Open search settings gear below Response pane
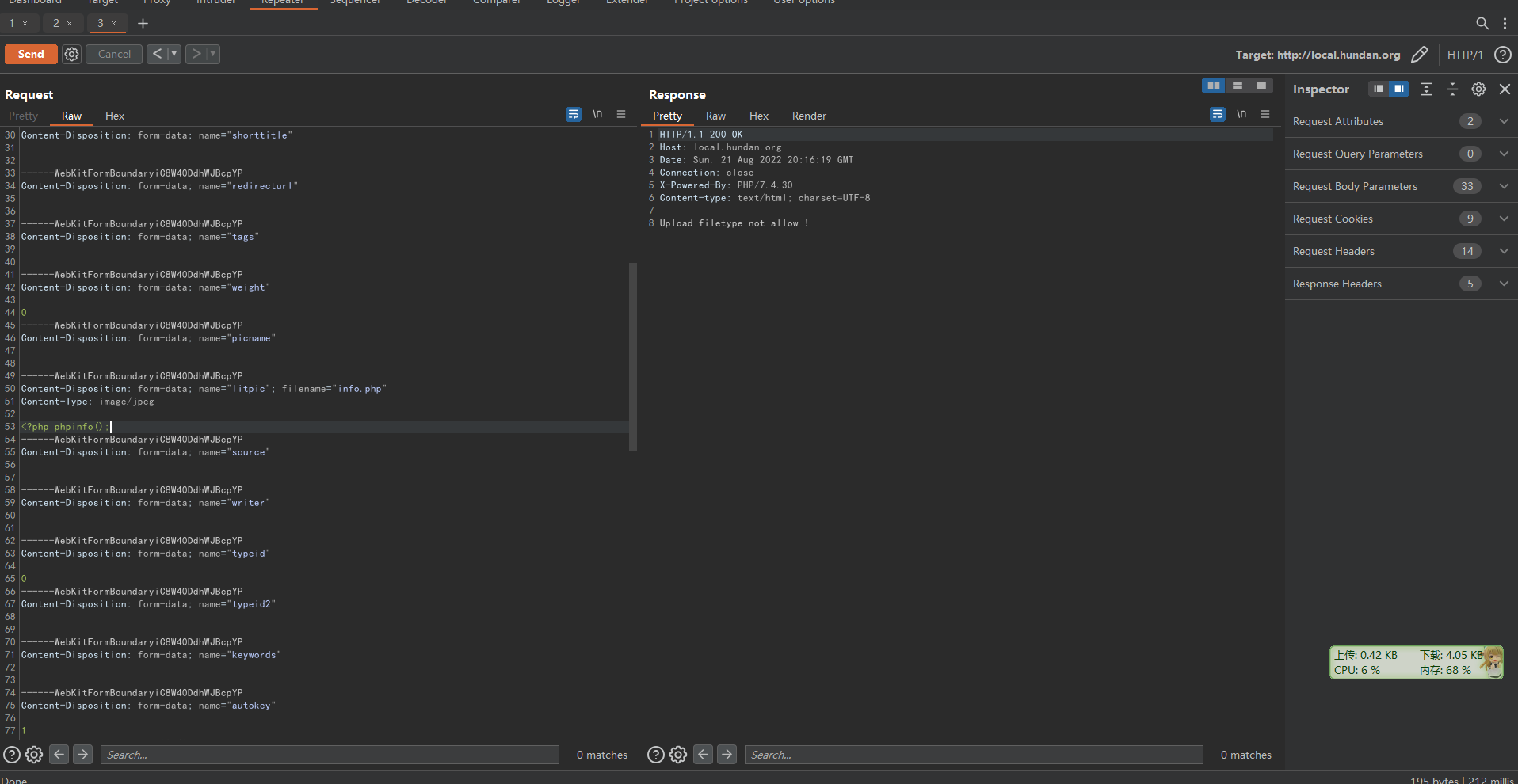 [x=678, y=755]
